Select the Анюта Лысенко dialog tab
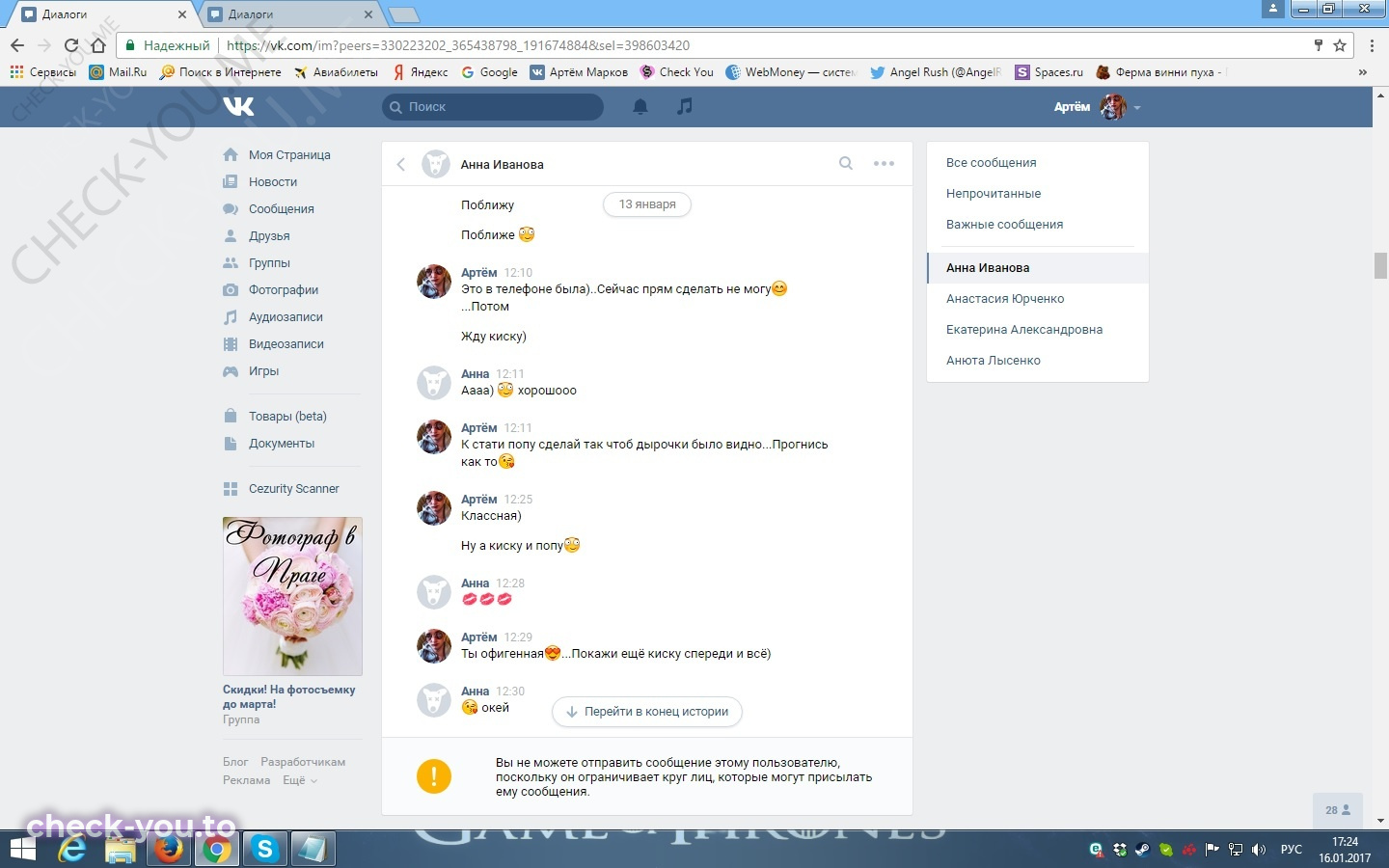1389x868 pixels. pyautogui.click(x=1038, y=360)
